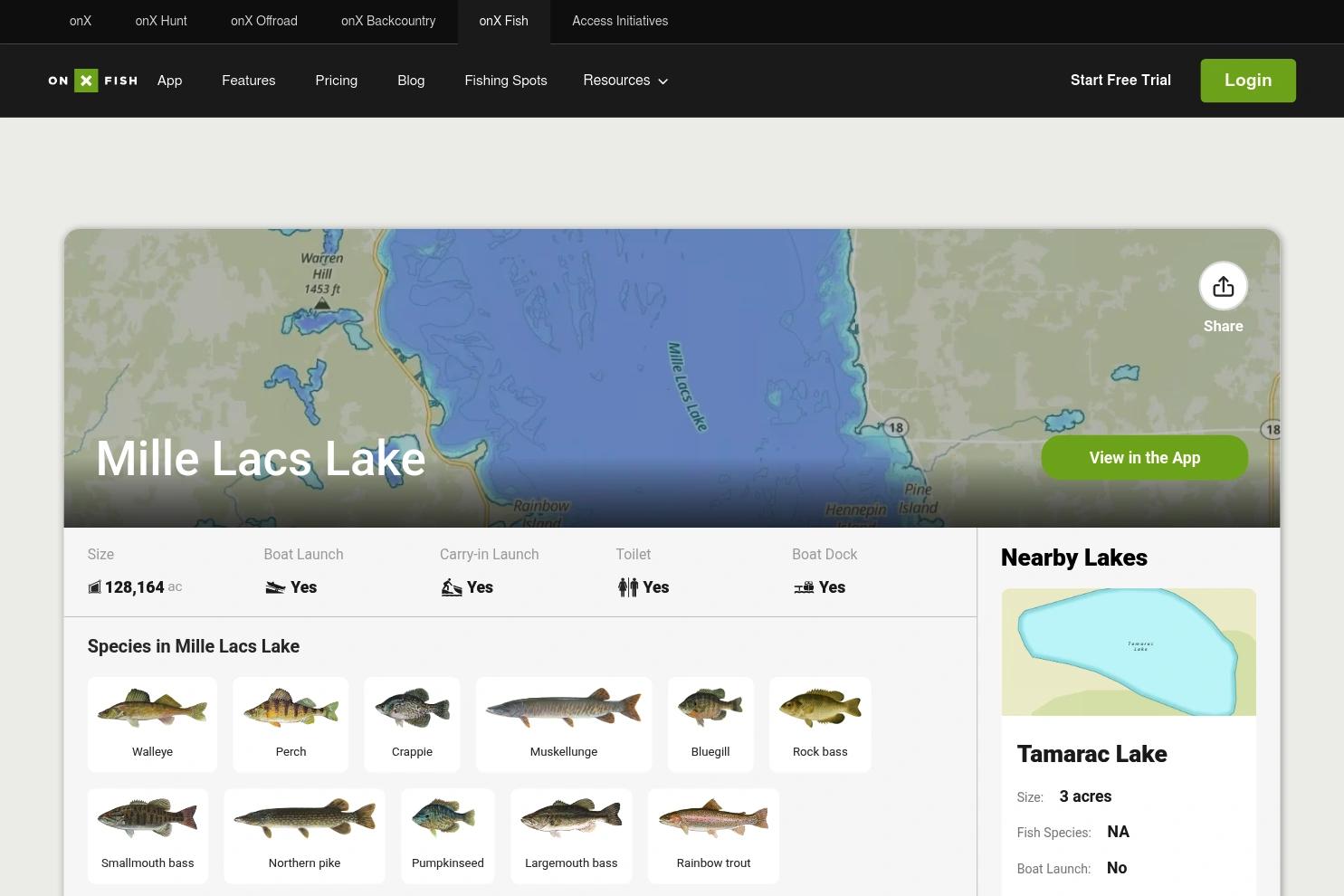Viewport: 1344px width, 896px height.
Task: Open the Tamarac Lake title link
Action: tap(1092, 754)
